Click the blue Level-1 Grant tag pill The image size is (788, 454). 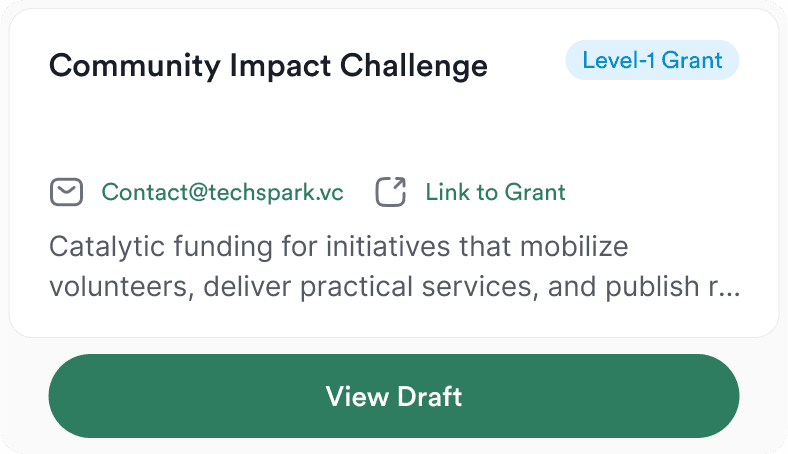coord(652,60)
